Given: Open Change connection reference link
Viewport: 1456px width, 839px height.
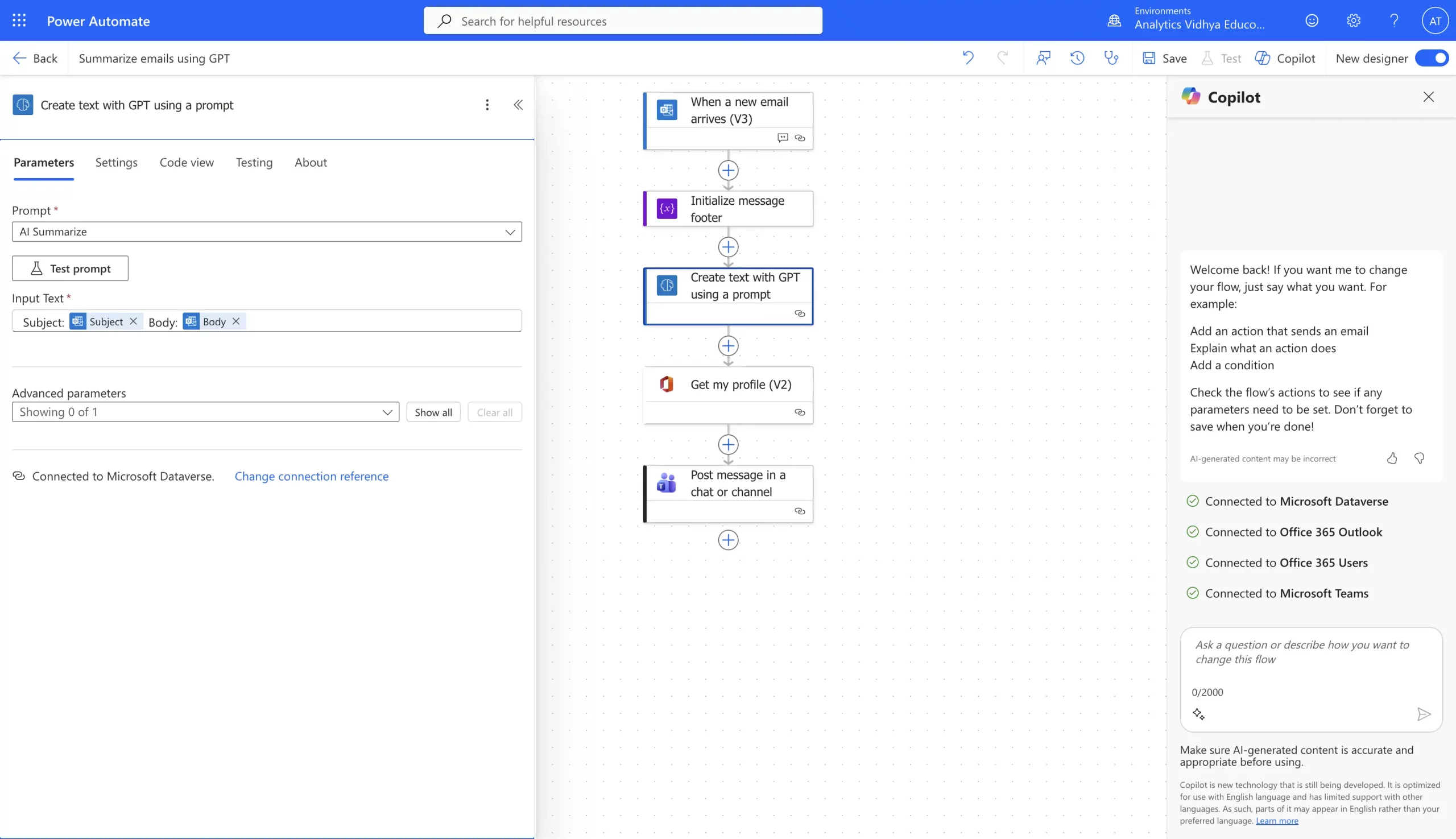Looking at the screenshot, I should coord(312,476).
